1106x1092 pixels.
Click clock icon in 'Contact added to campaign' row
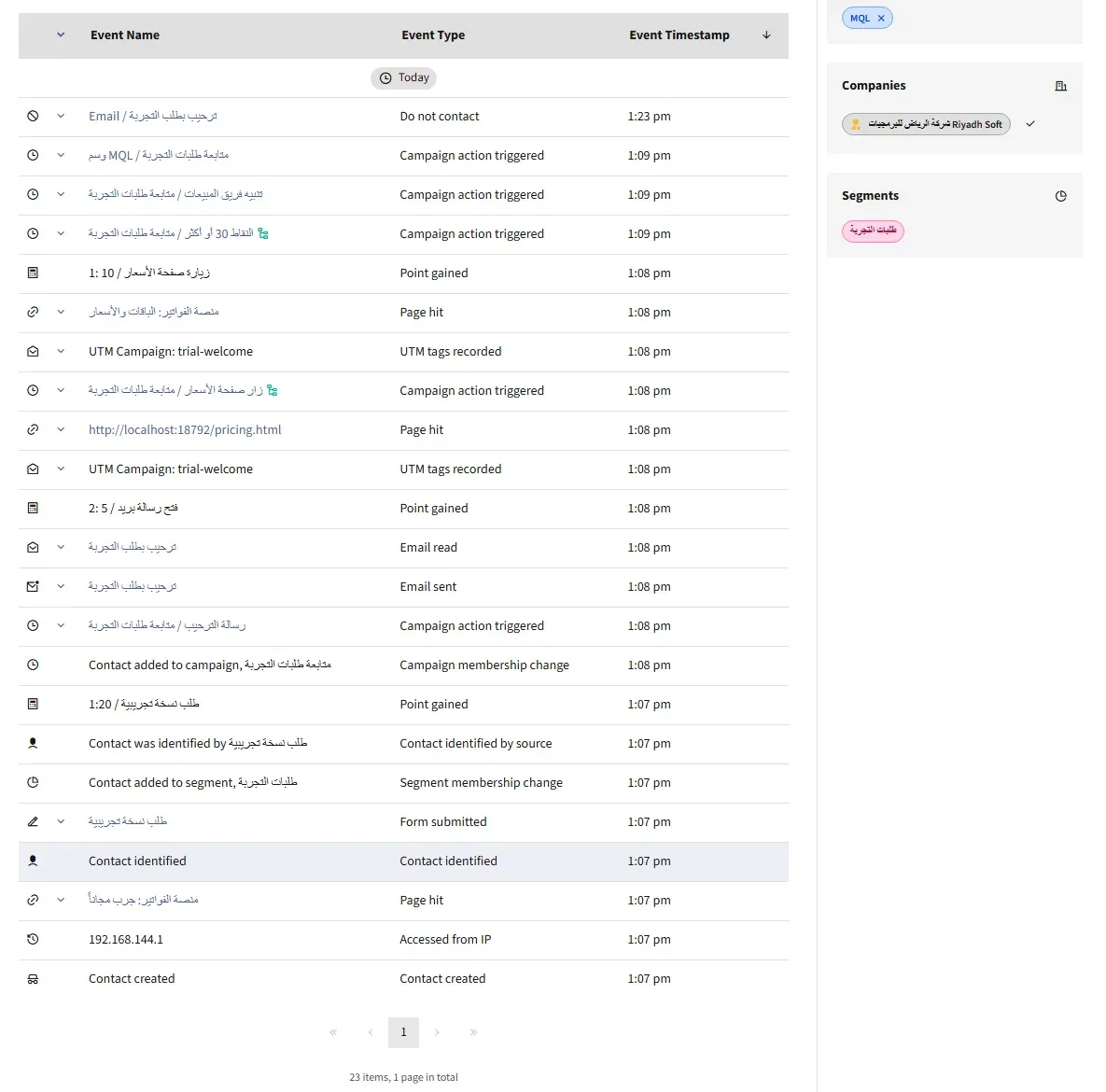33,665
